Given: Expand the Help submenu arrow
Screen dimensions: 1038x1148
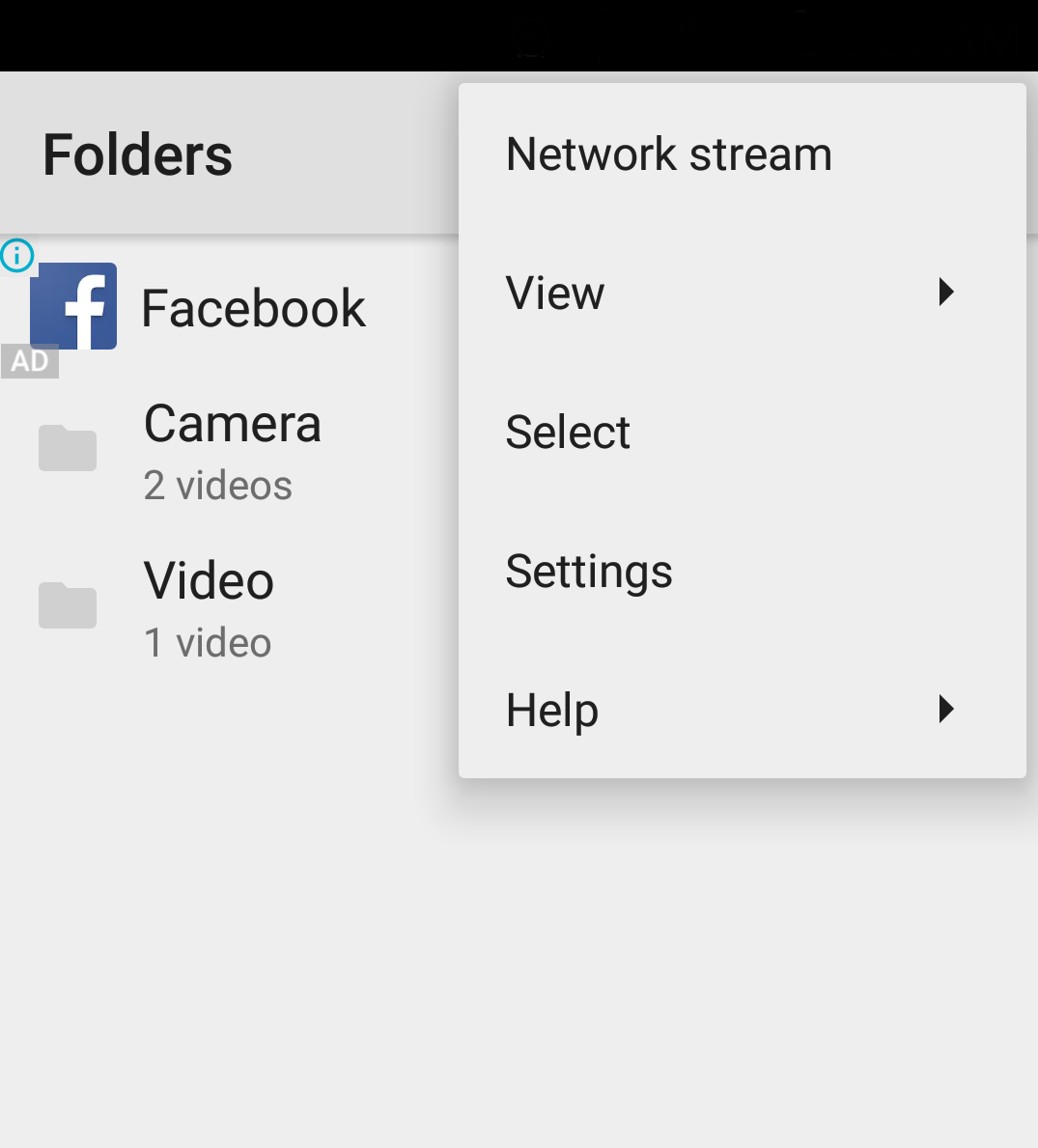Looking at the screenshot, I should 945,710.
